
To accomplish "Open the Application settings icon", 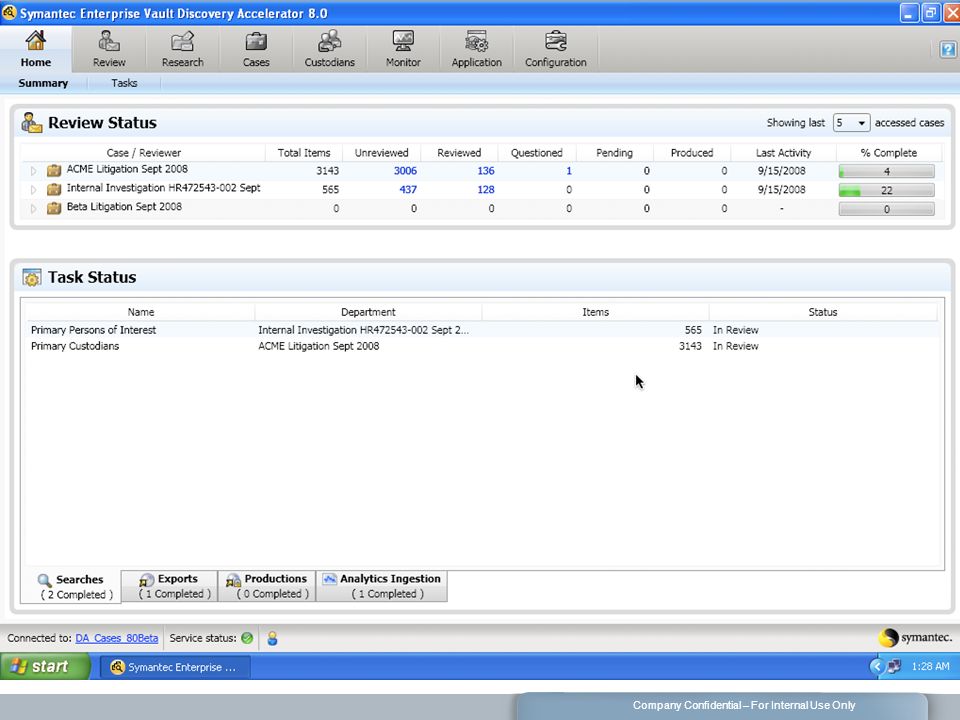I will (x=476, y=41).
